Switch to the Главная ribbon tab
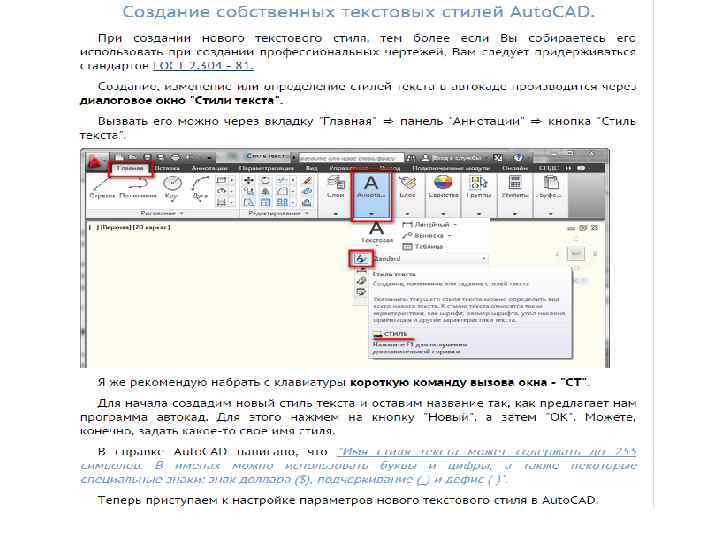This screenshot has width=720, height=540. (x=130, y=169)
